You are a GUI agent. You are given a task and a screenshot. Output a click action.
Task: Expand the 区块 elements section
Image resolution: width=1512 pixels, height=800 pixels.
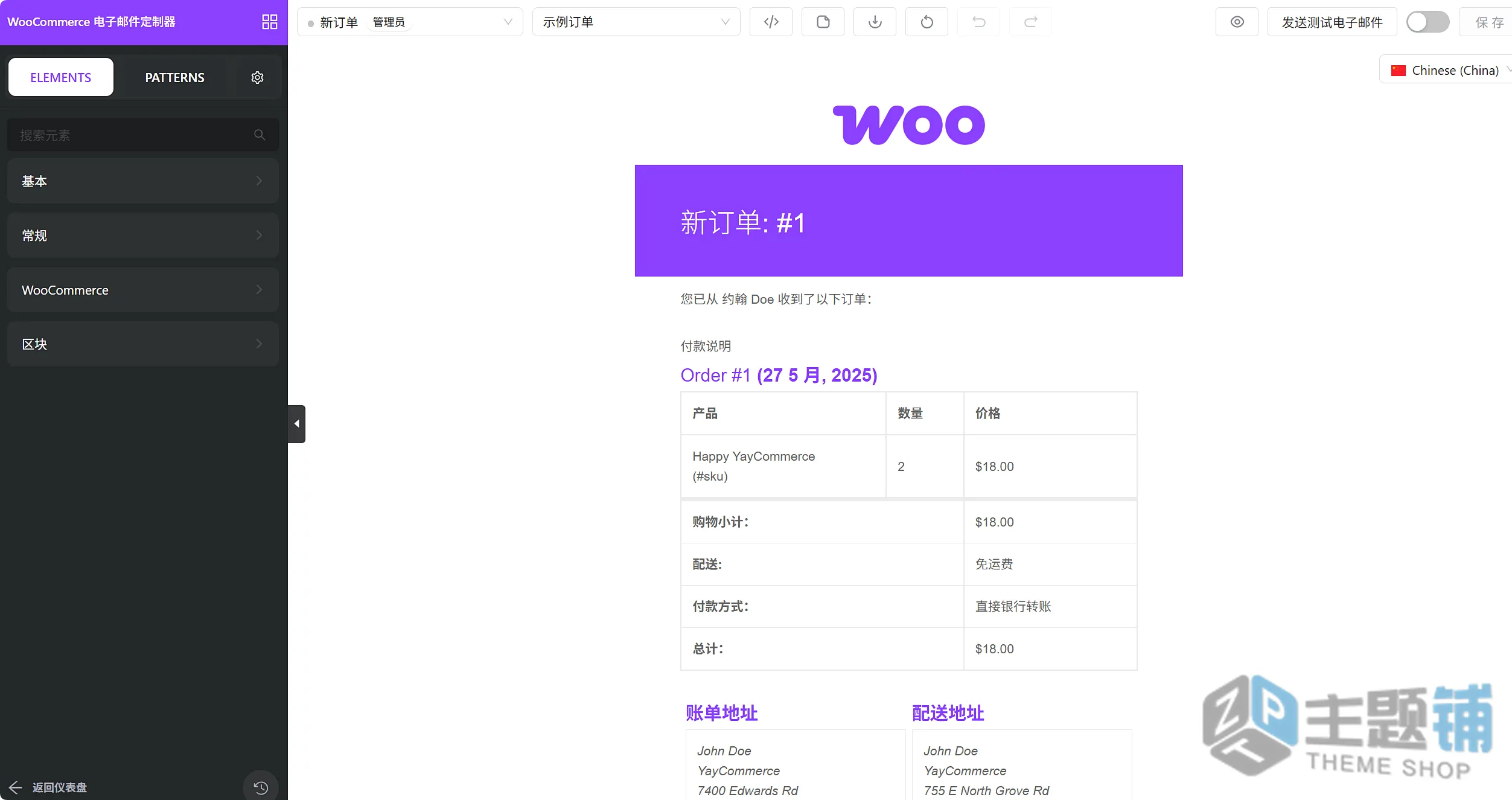pyautogui.click(x=142, y=344)
